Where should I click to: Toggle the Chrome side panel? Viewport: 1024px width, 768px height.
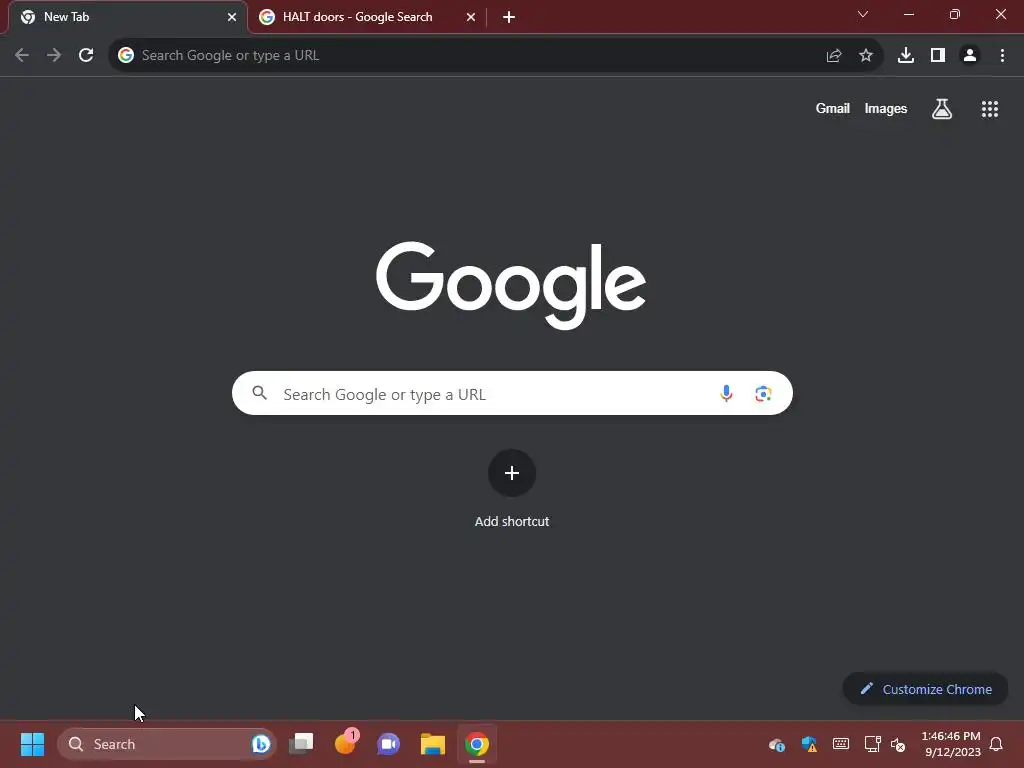[x=938, y=56]
